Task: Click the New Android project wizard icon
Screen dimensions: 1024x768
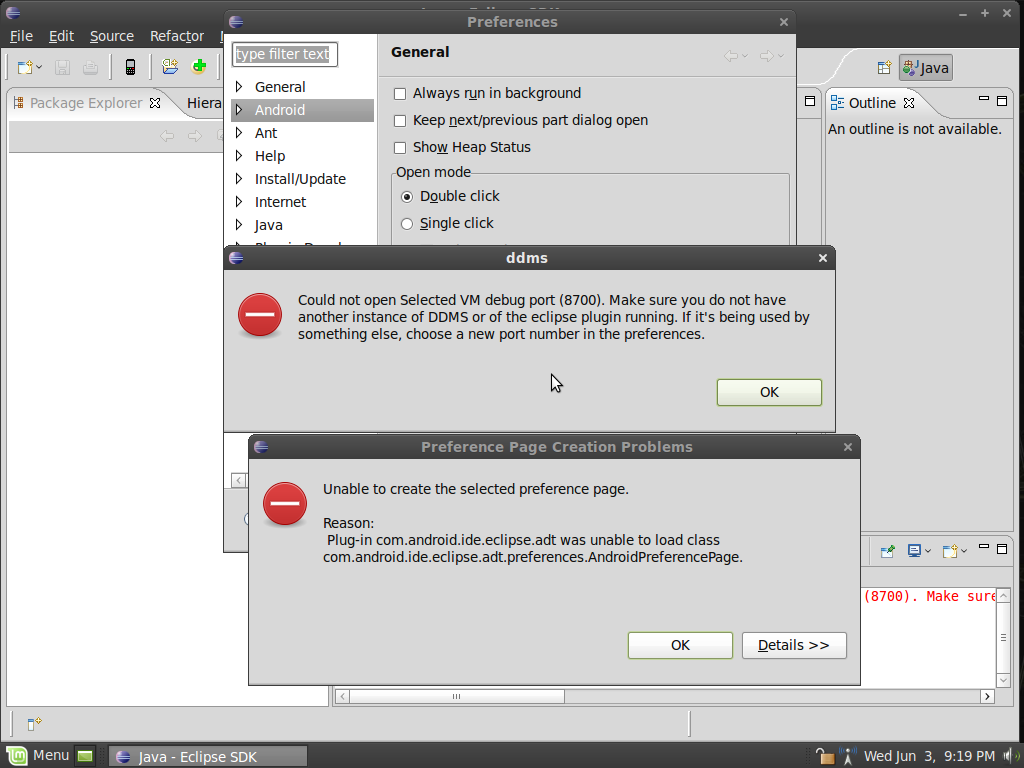Action: pos(170,67)
